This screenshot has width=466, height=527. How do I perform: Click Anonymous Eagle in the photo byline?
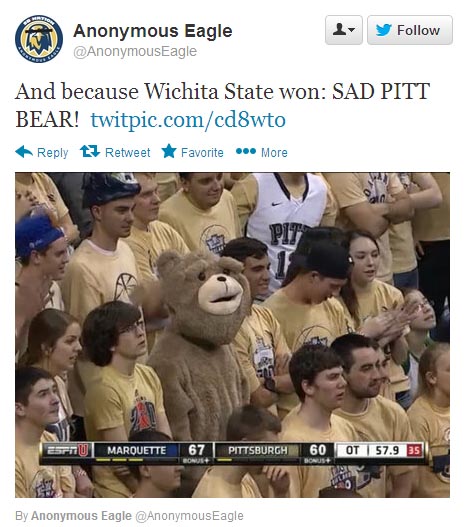(81, 516)
